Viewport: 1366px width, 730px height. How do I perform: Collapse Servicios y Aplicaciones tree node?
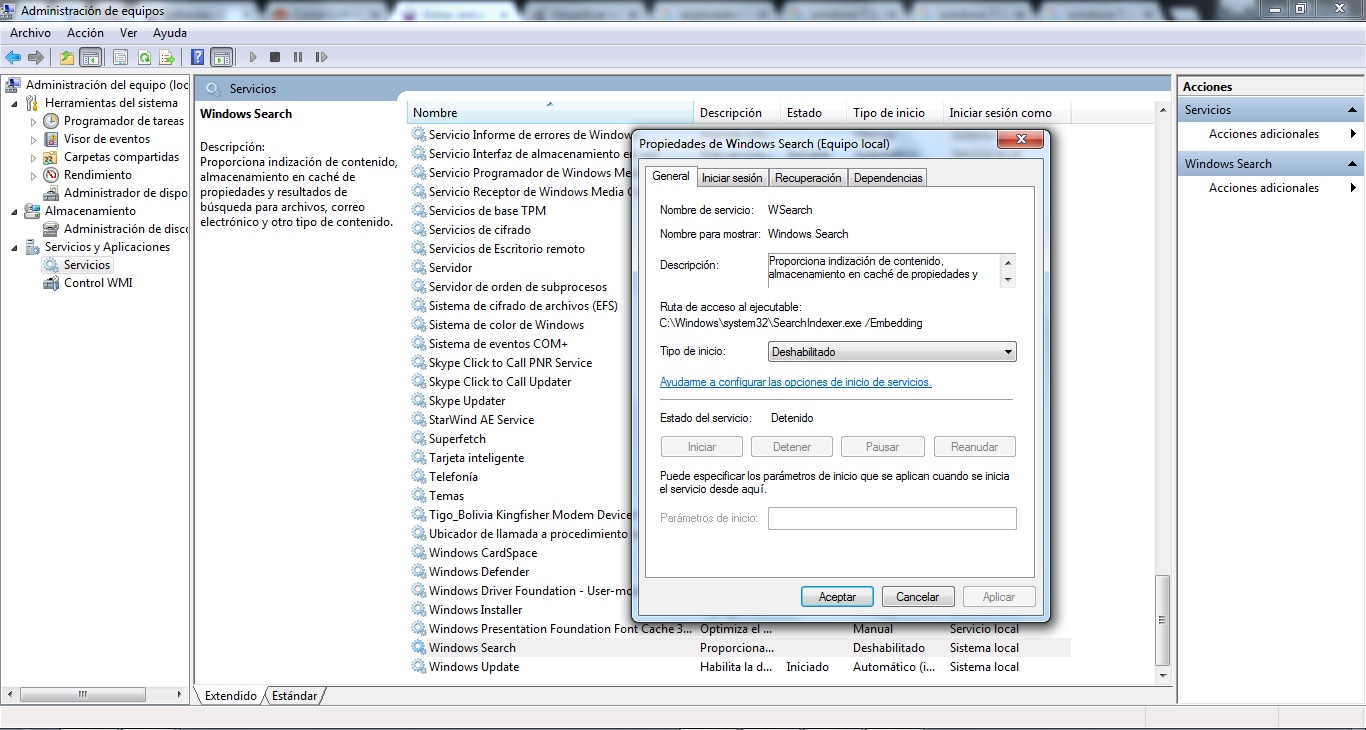click(14, 247)
